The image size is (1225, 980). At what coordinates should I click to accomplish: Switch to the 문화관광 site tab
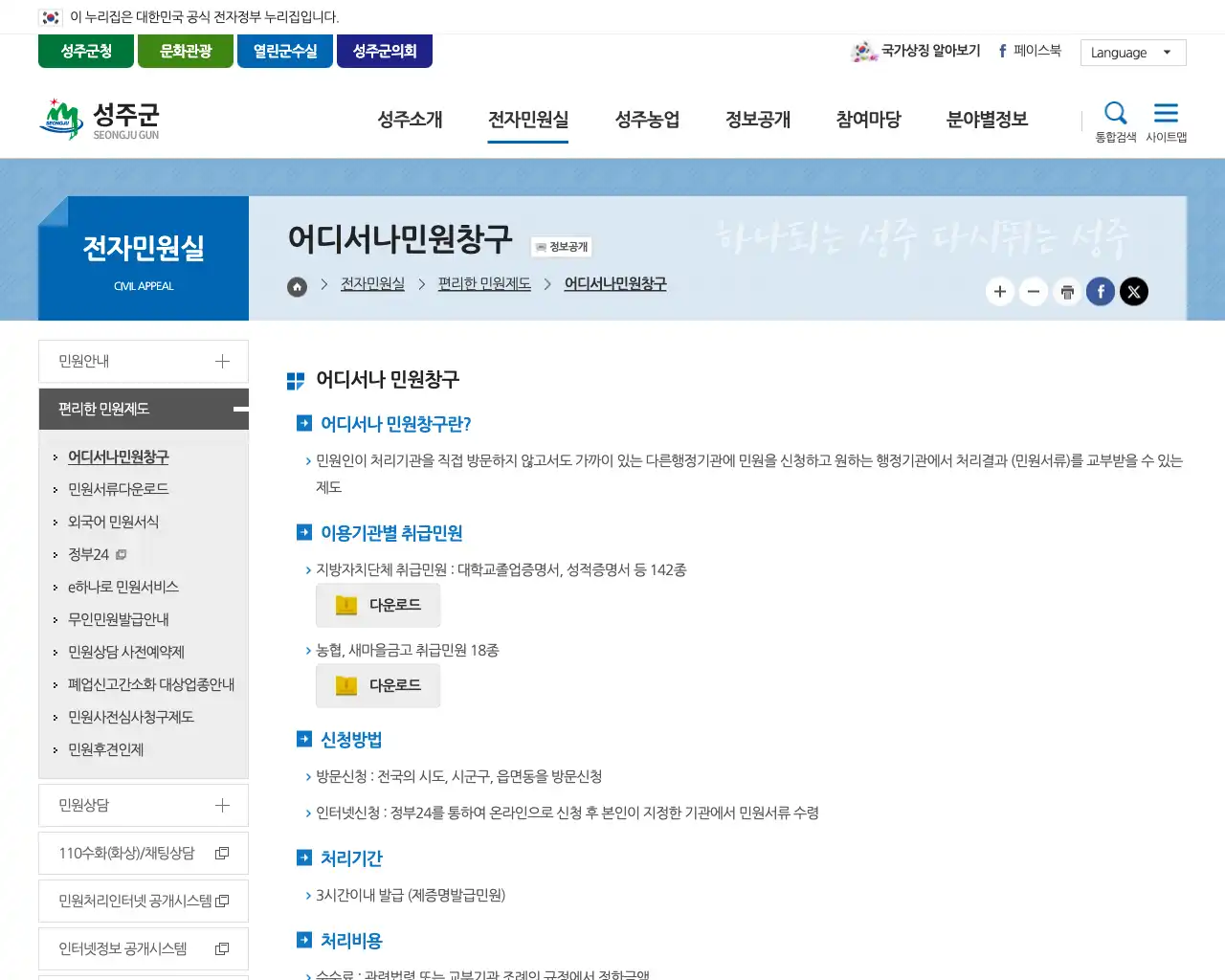coord(186,52)
